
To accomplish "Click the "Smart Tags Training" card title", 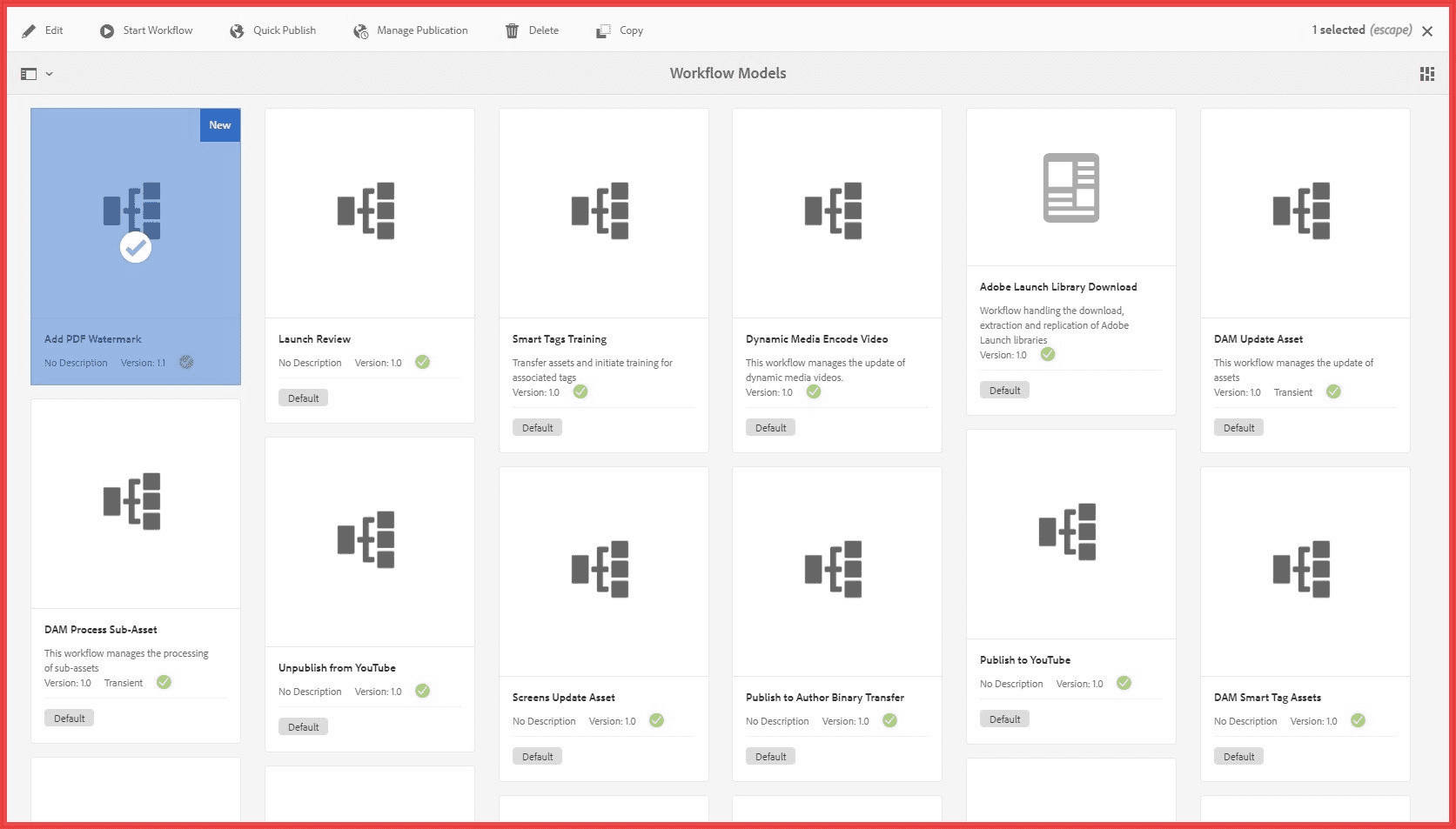I will pos(560,339).
